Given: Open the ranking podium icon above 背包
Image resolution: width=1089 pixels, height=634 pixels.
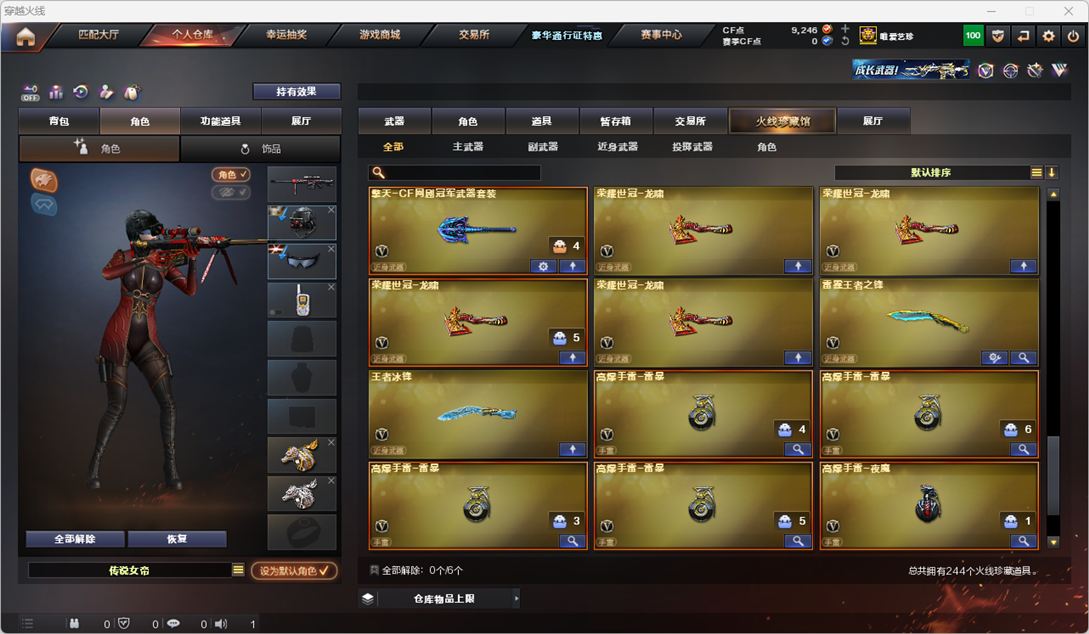Looking at the screenshot, I should coord(56,92).
